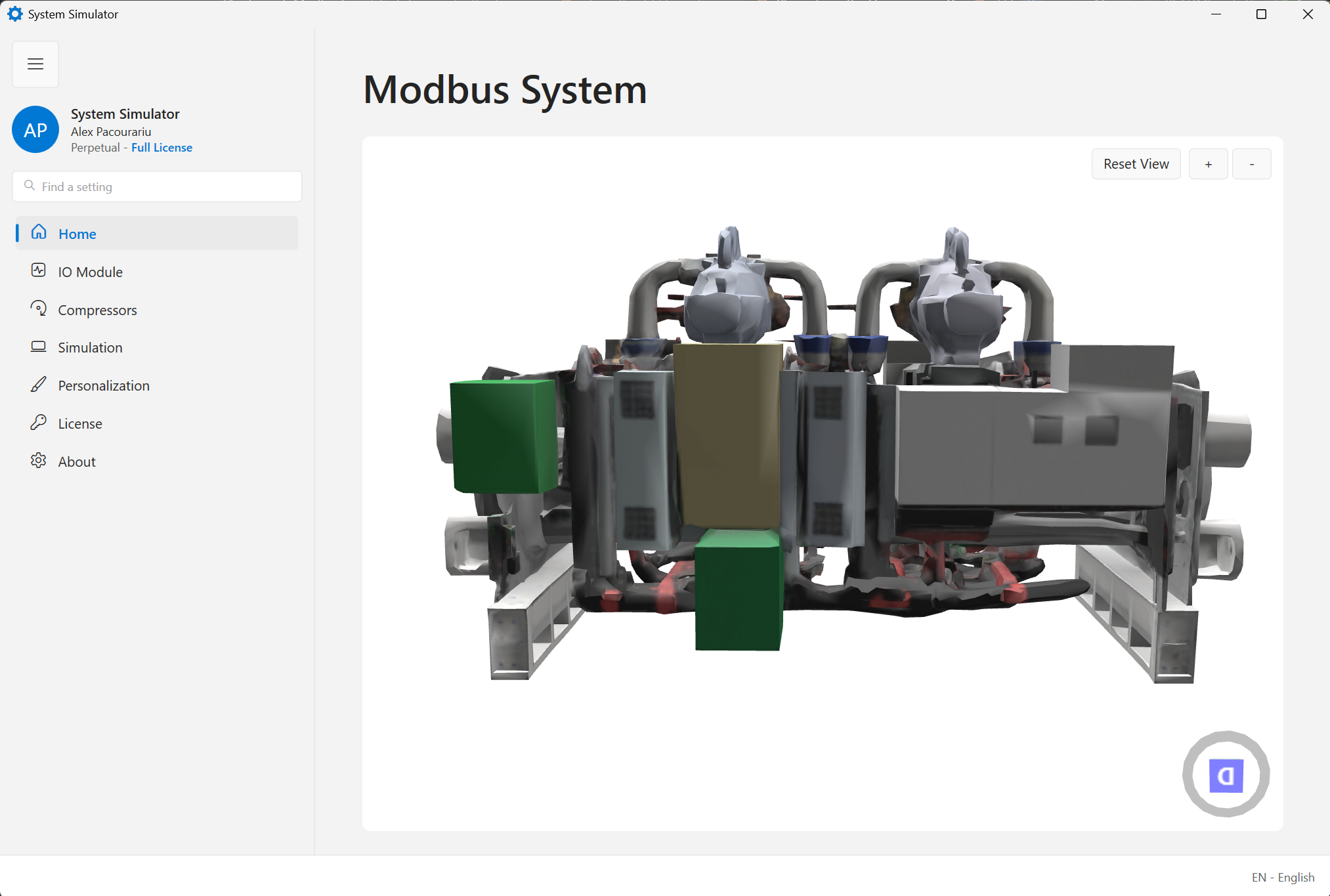Toggle the hamburger navigation menu
Screen dimensions: 1330x896
[35, 64]
